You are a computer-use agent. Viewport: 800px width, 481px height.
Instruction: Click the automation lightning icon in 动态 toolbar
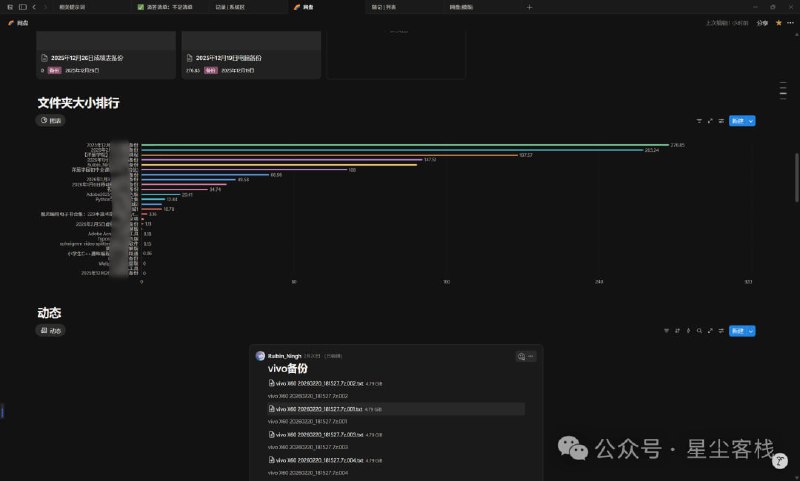[688, 330]
